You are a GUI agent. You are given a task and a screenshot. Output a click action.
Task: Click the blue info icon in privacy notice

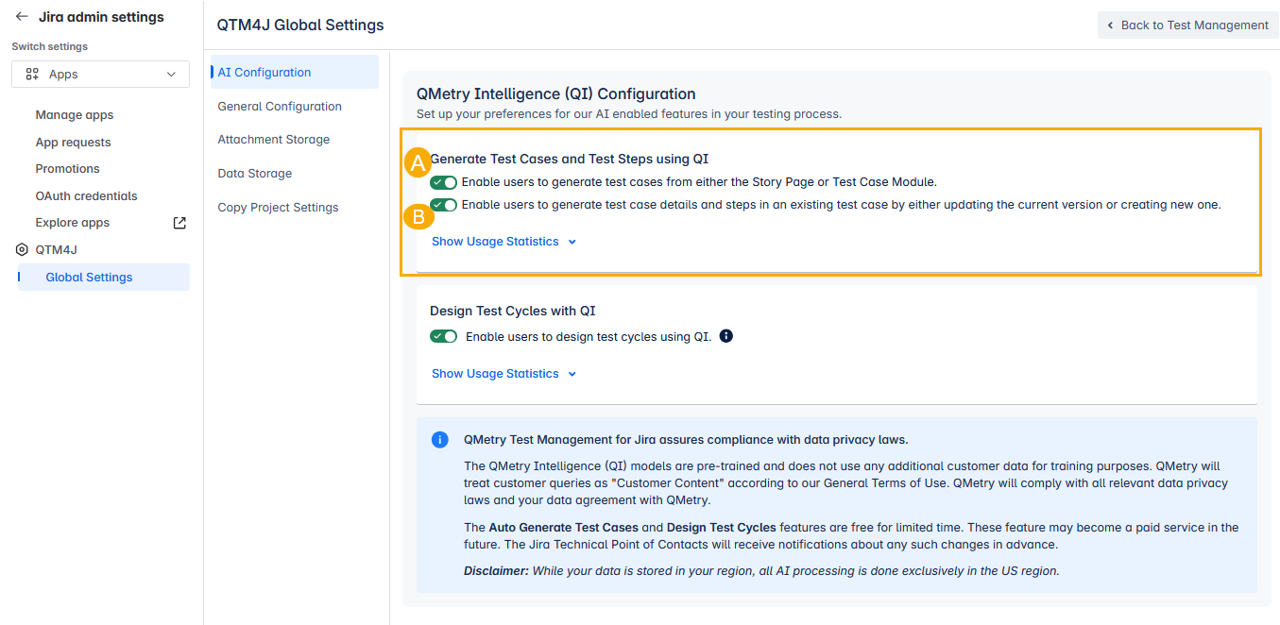pos(439,440)
